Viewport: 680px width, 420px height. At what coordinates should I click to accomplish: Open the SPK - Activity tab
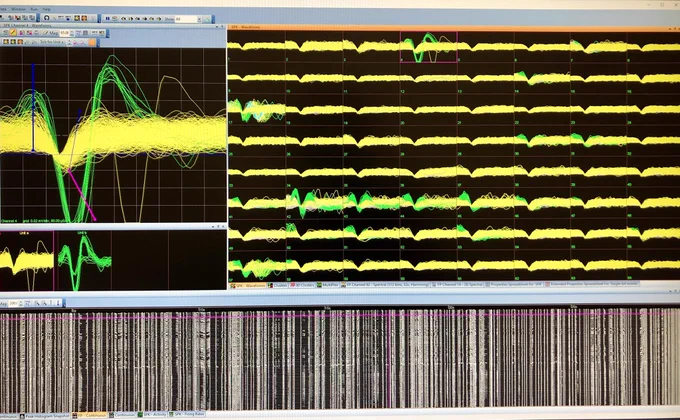152,414
